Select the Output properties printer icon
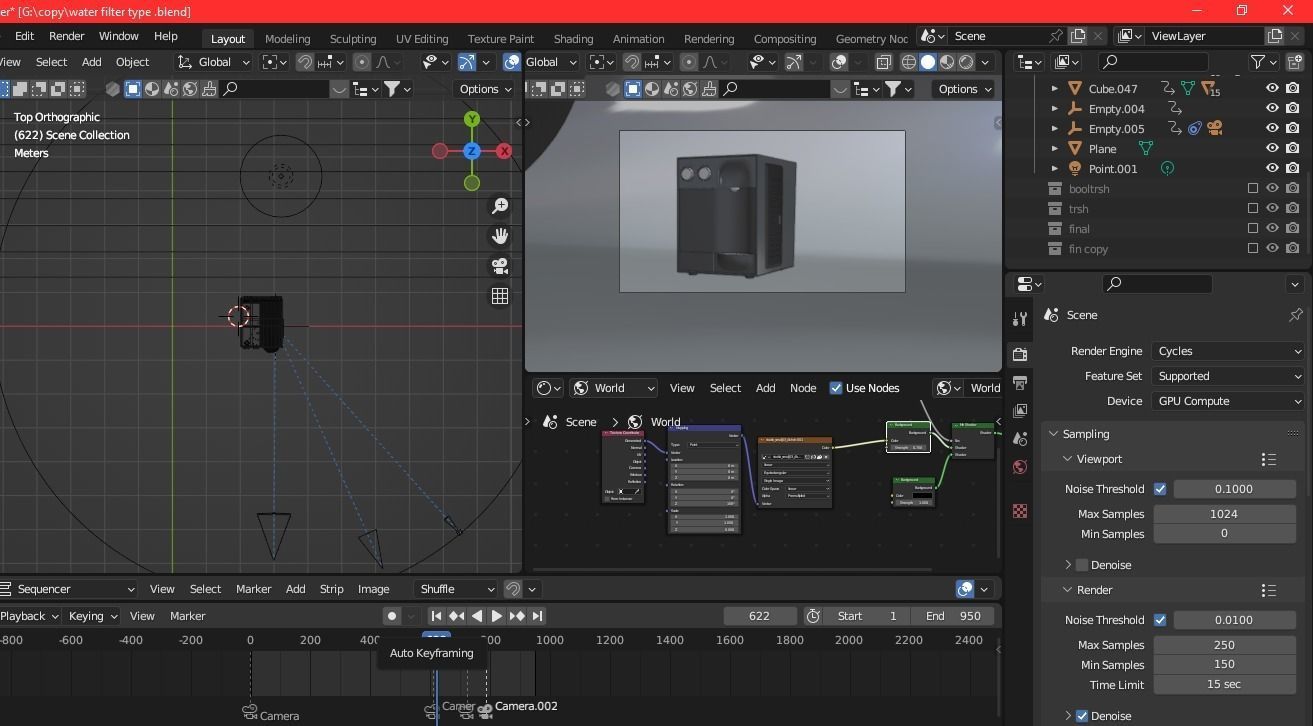Screen dimensions: 1313x726 tap(1020, 382)
